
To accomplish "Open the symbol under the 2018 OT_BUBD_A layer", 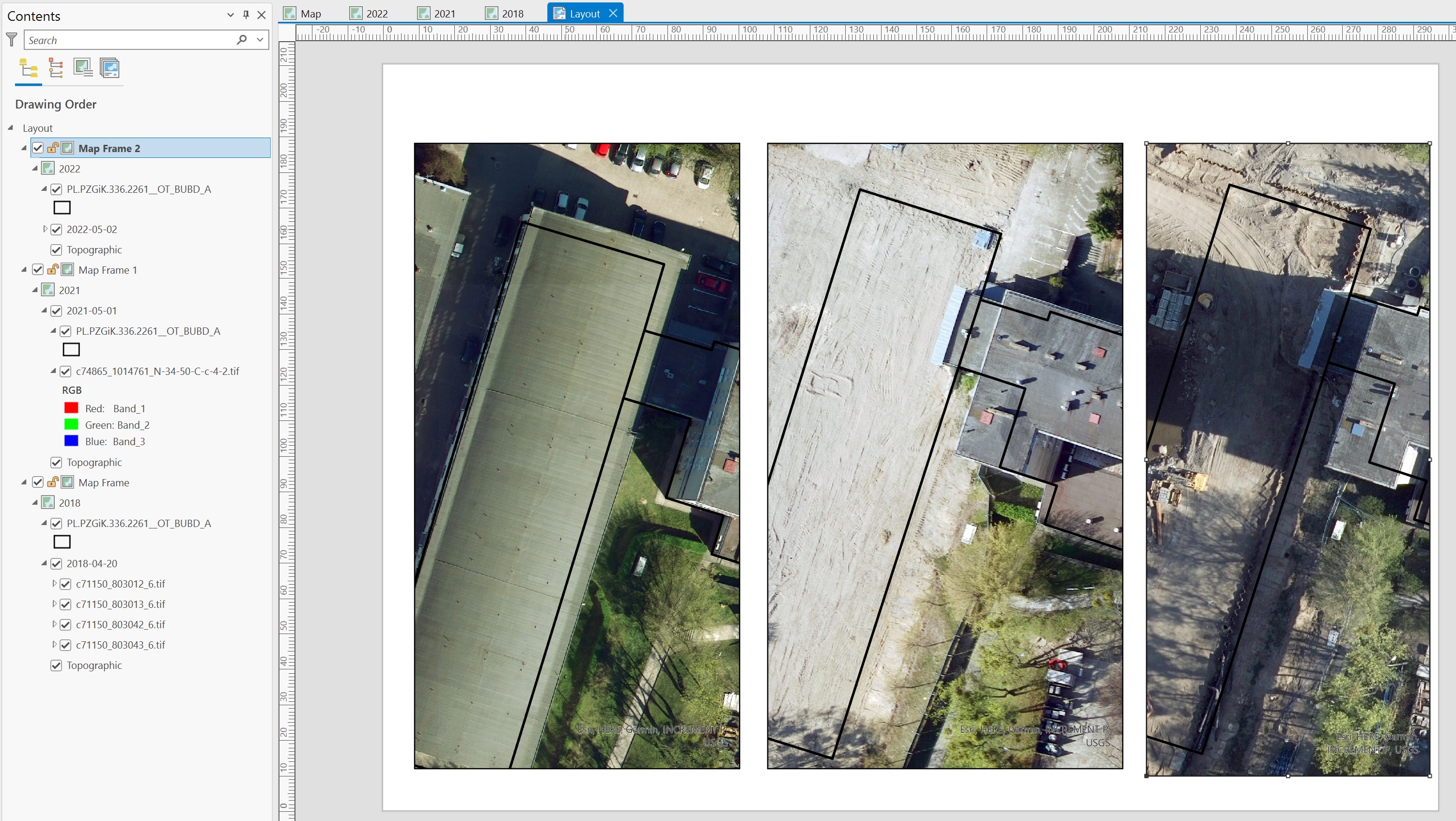I will tap(62, 542).
